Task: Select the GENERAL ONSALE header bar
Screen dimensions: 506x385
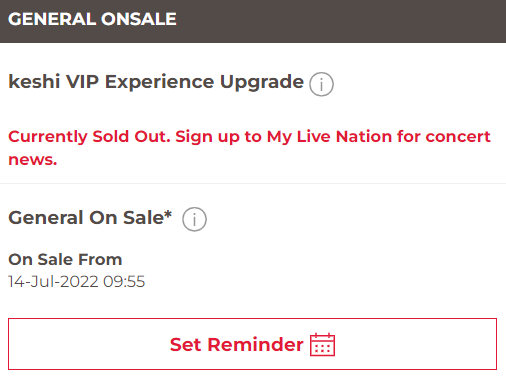Action: coord(253,21)
